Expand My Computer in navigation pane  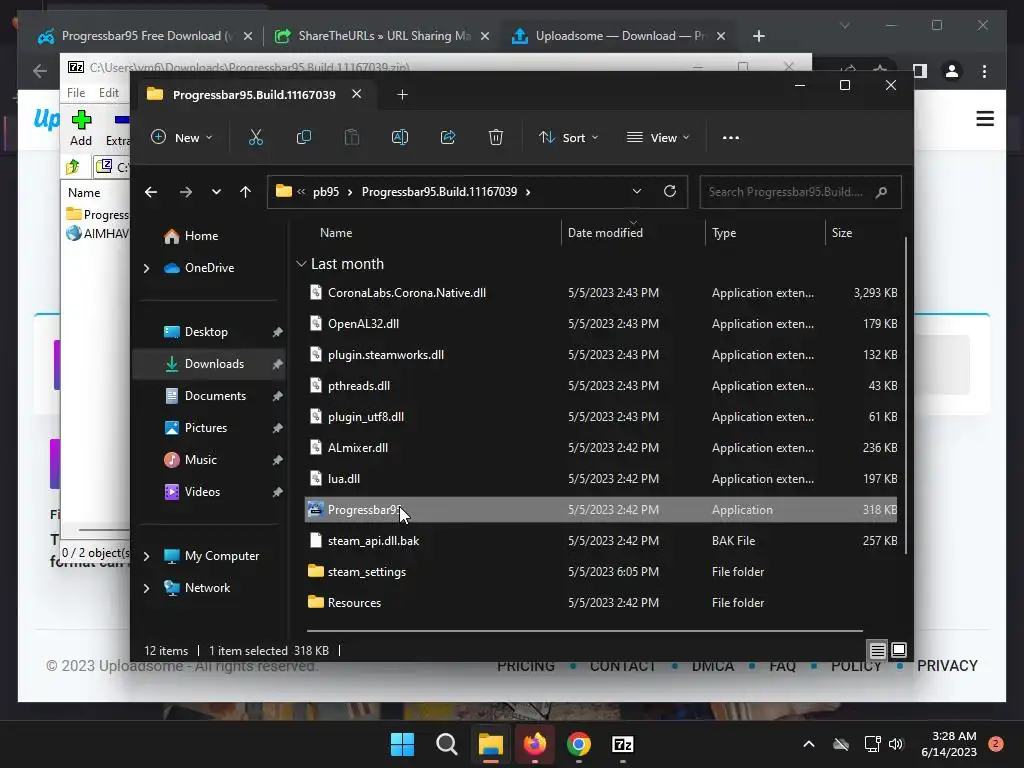[146, 556]
